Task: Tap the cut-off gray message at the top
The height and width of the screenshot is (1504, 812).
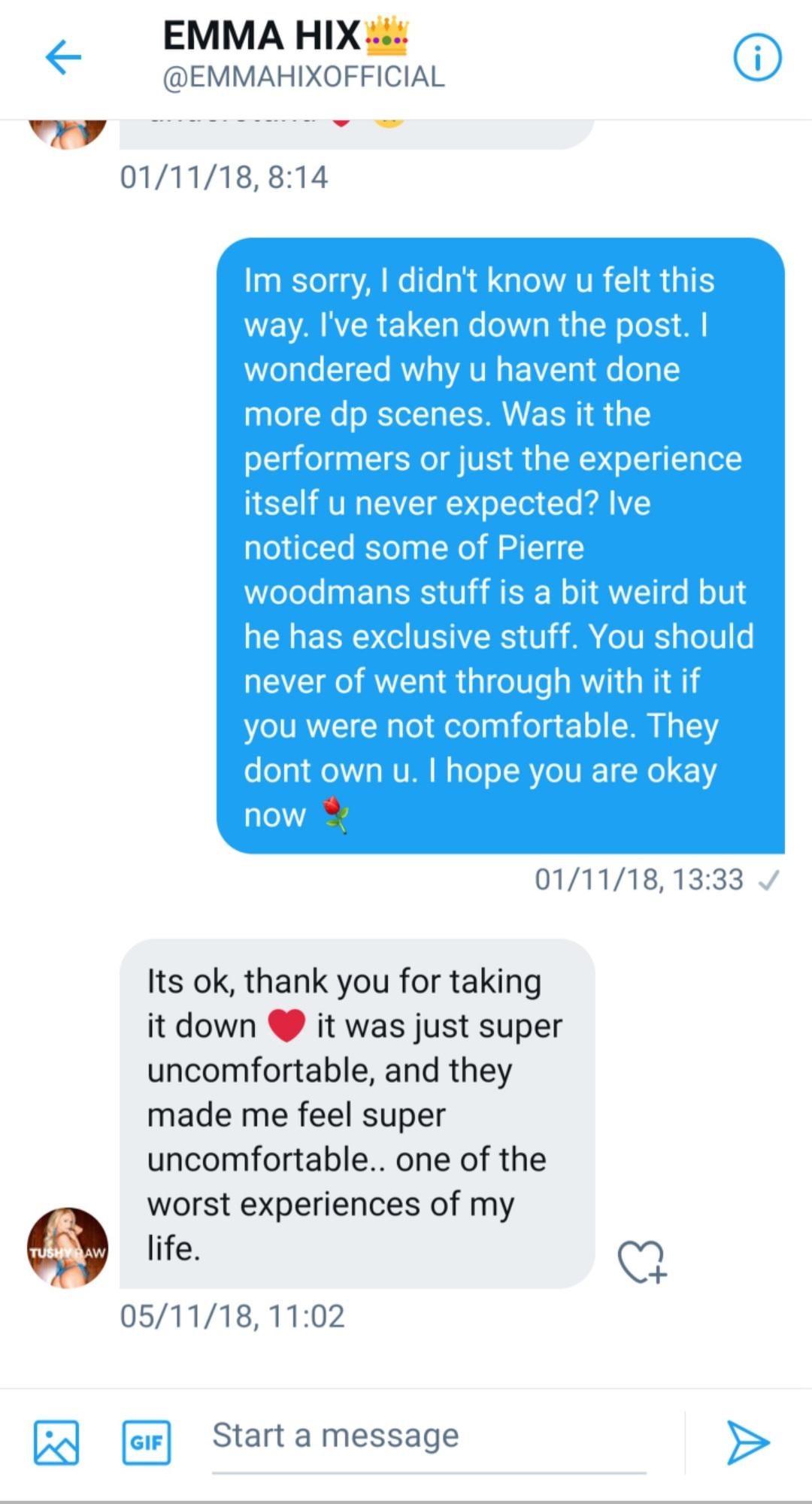Action: (357, 134)
